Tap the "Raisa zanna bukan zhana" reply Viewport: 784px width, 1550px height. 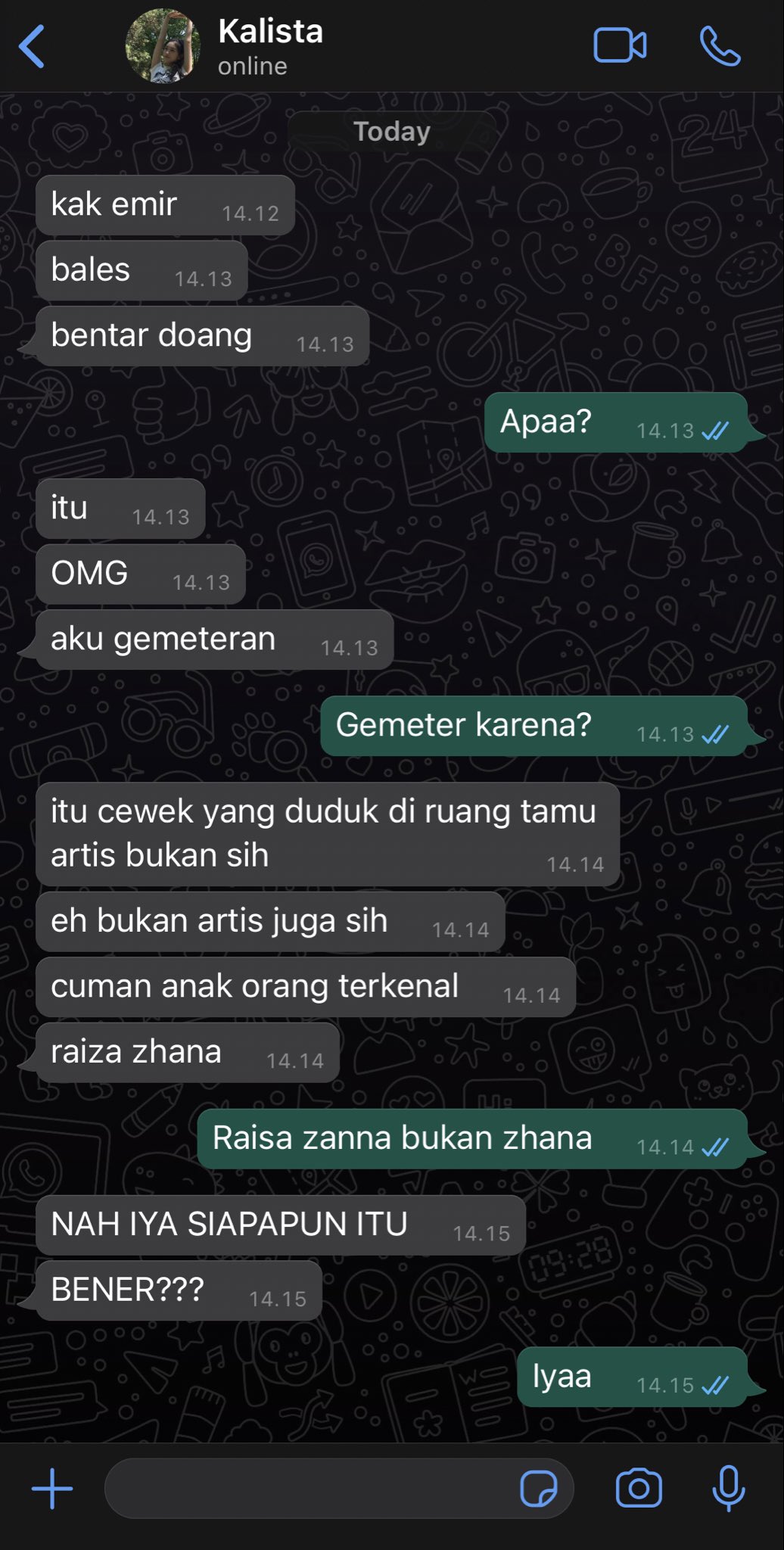[472, 1139]
